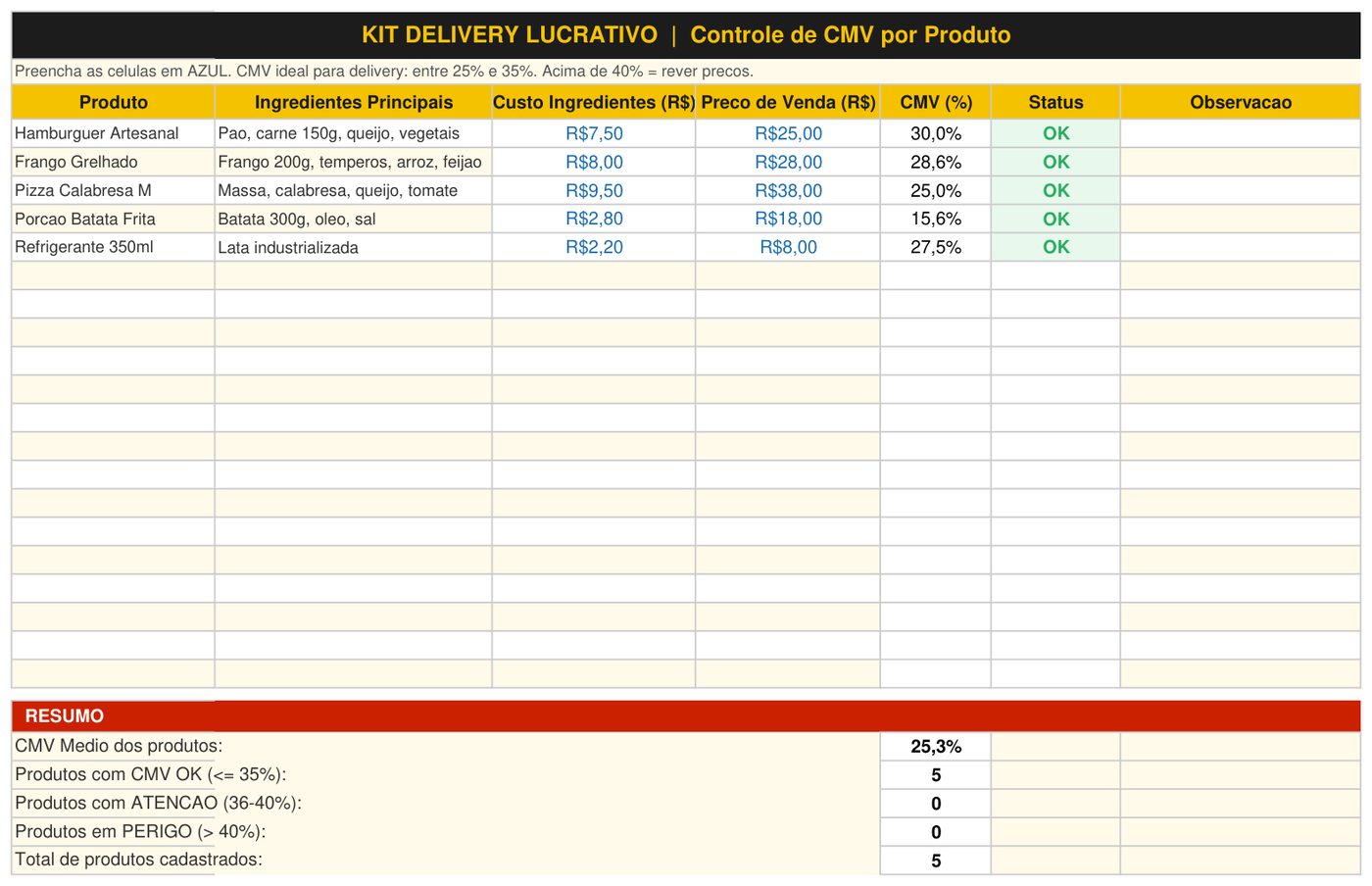
Task: Click the R$28,00 sale price cell
Action: tap(788, 162)
